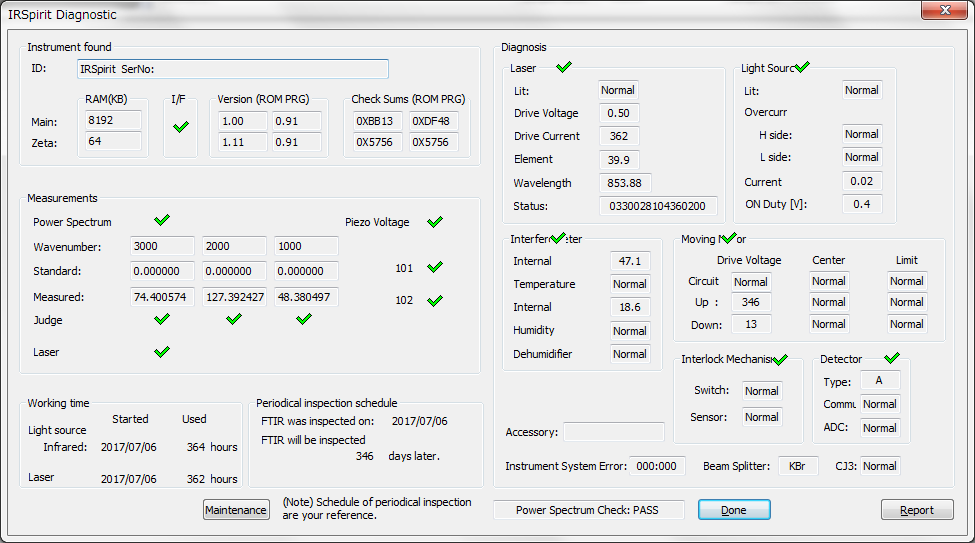975x543 pixels.
Task: Click Moving Mirror Circuit Normal value
Action: (751, 282)
